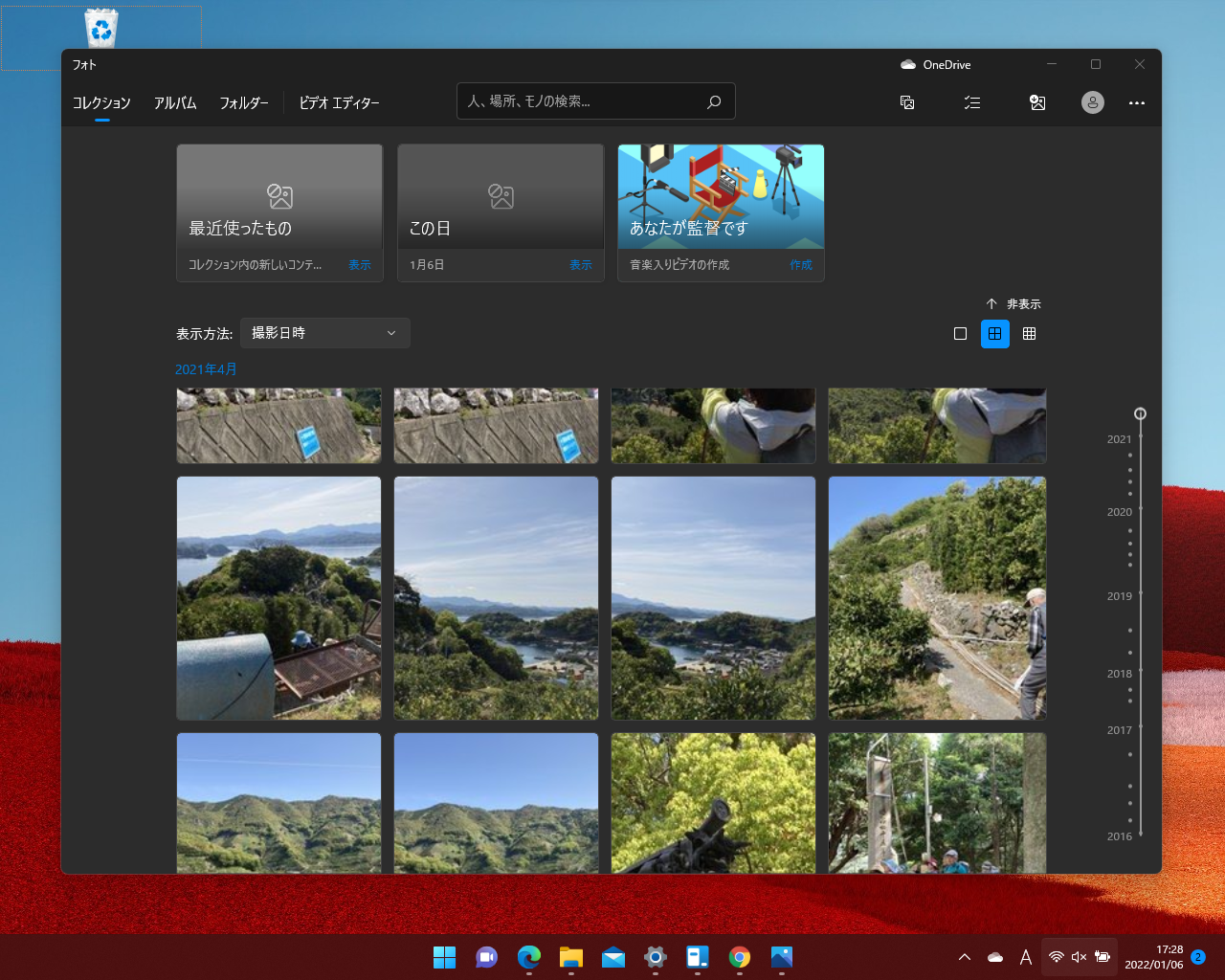Switch to small grid thumbnail view
The image size is (1225, 980).
pyautogui.click(x=1030, y=333)
